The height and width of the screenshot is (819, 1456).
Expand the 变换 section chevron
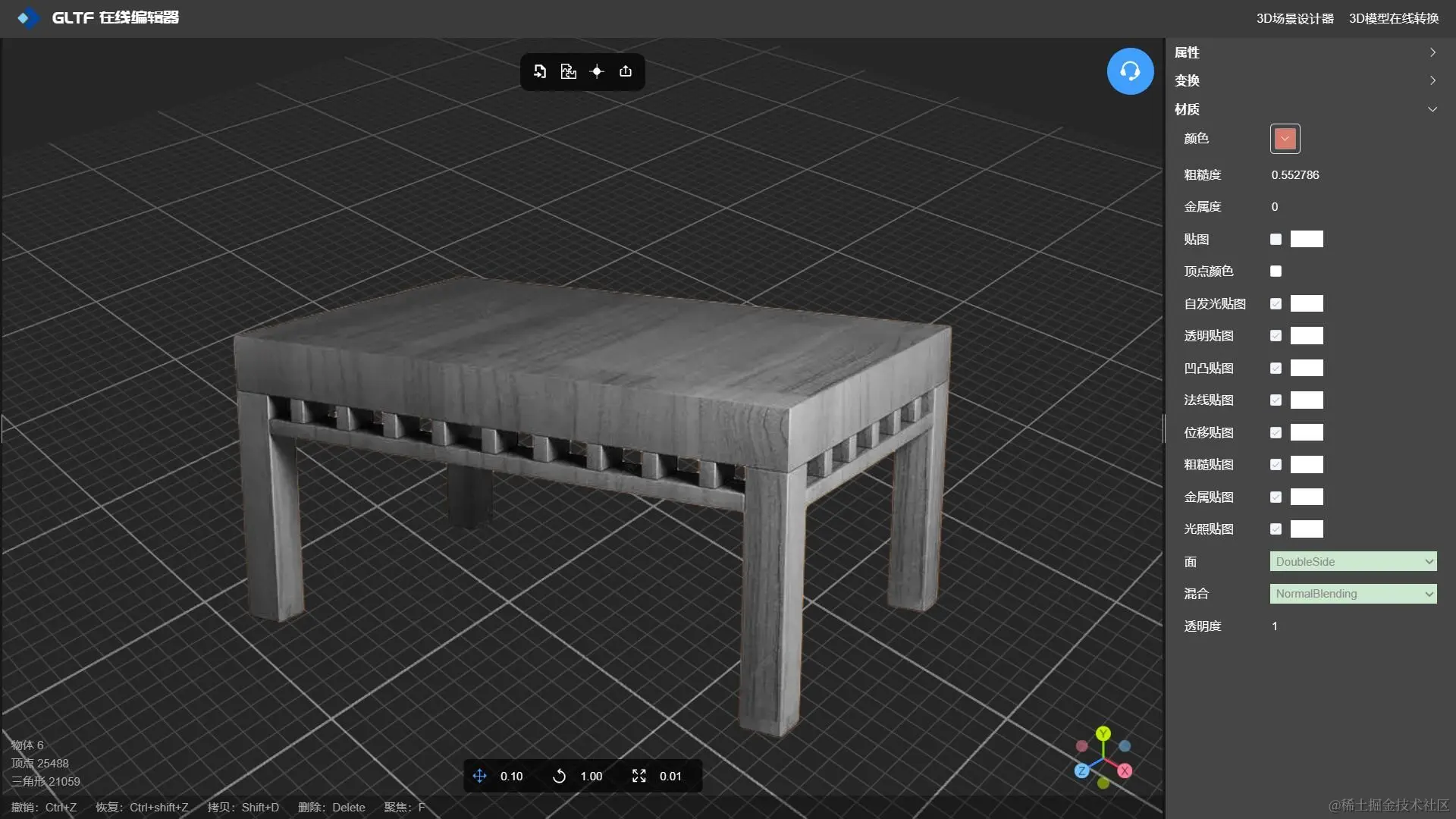coord(1432,80)
